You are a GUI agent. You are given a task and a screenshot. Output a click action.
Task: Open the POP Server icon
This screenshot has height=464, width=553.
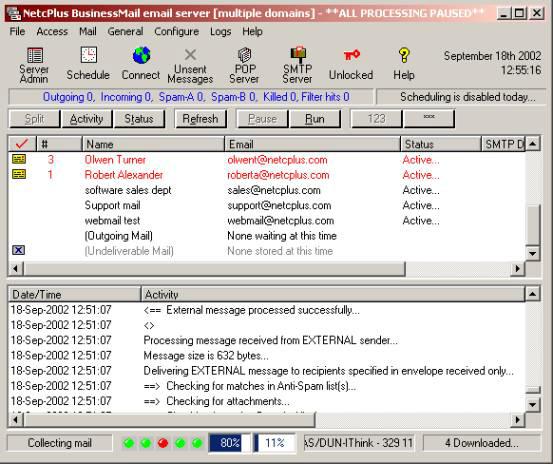click(244, 55)
